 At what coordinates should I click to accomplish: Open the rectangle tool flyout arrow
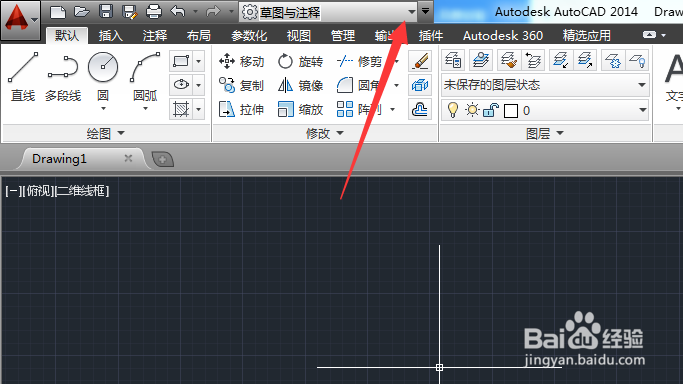point(199,61)
